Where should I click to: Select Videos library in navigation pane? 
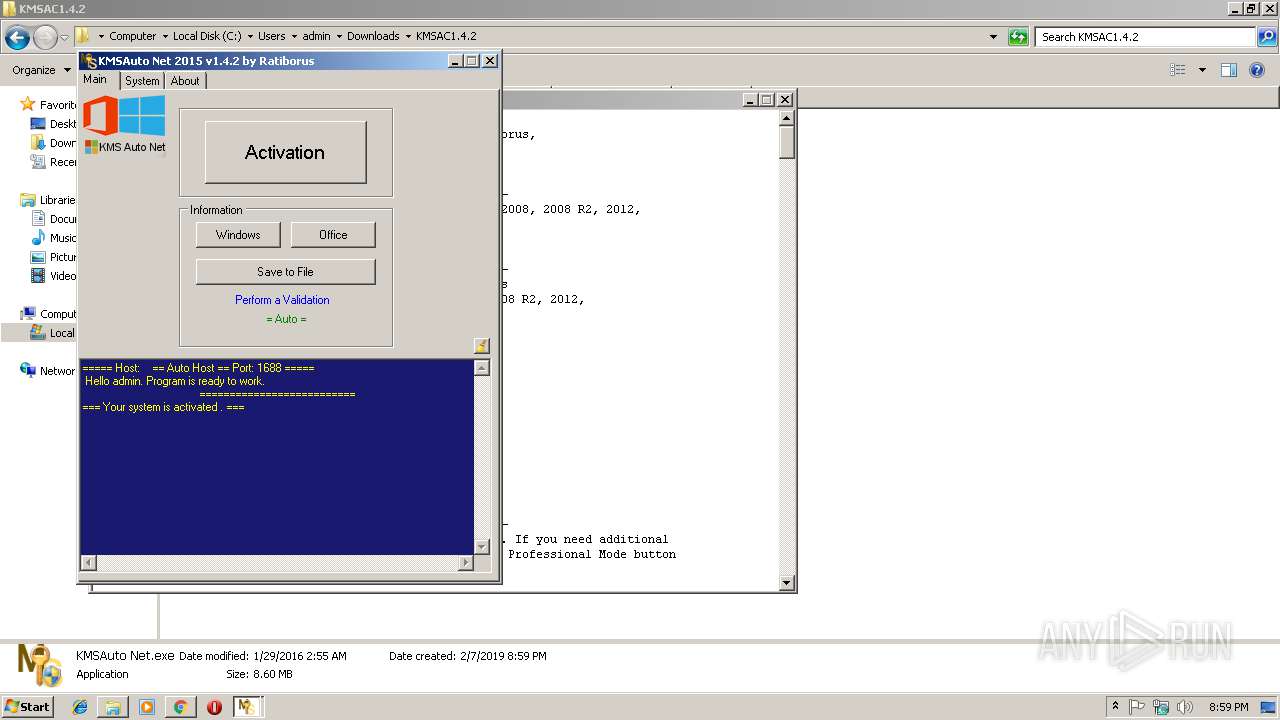[x=54, y=276]
